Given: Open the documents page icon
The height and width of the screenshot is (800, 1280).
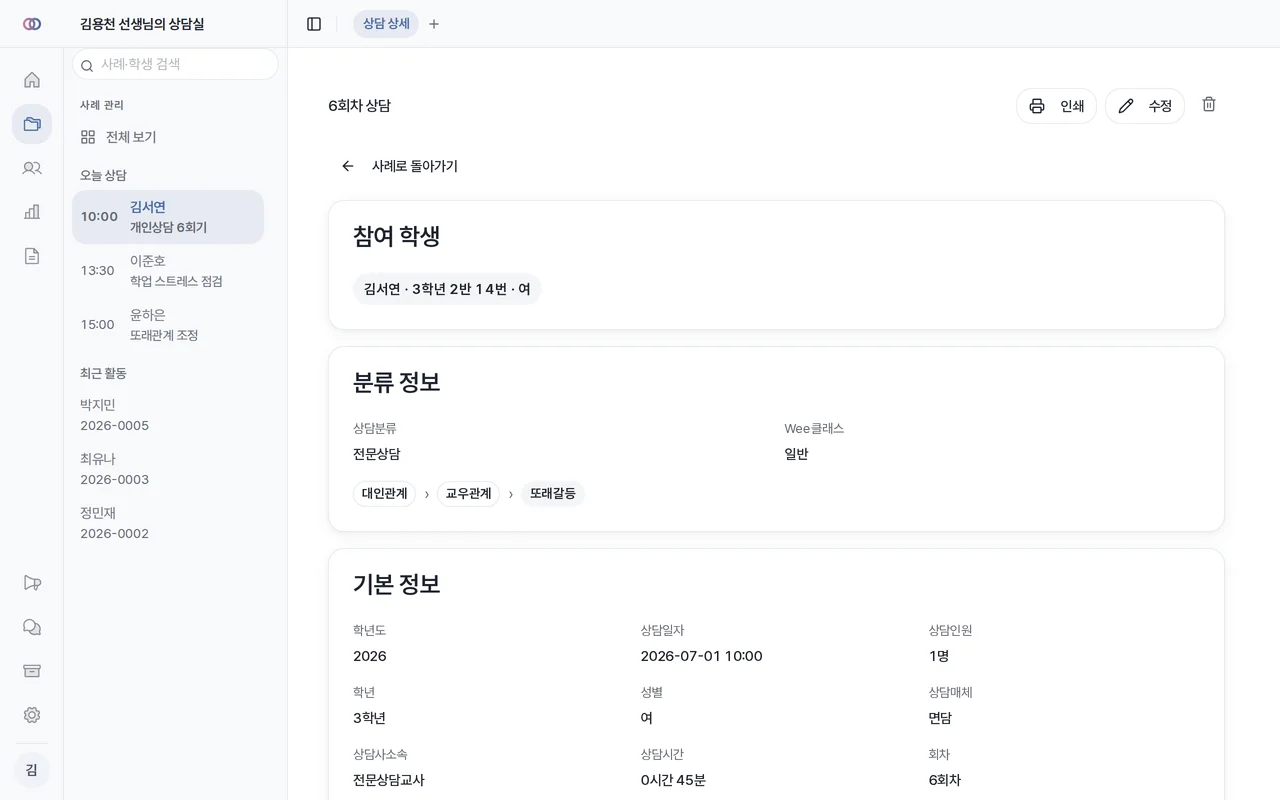Looking at the screenshot, I should pyautogui.click(x=32, y=256).
